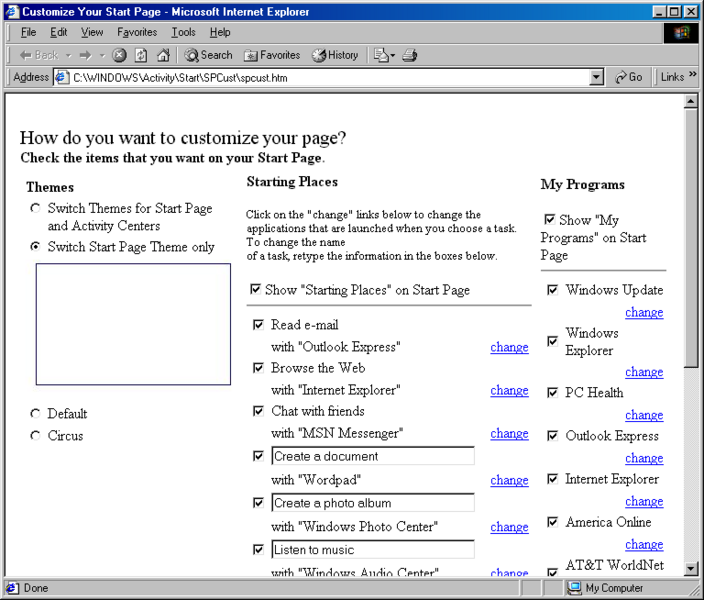This screenshot has width=704, height=600.
Task: Click the Refresh page icon
Action: (x=141, y=55)
